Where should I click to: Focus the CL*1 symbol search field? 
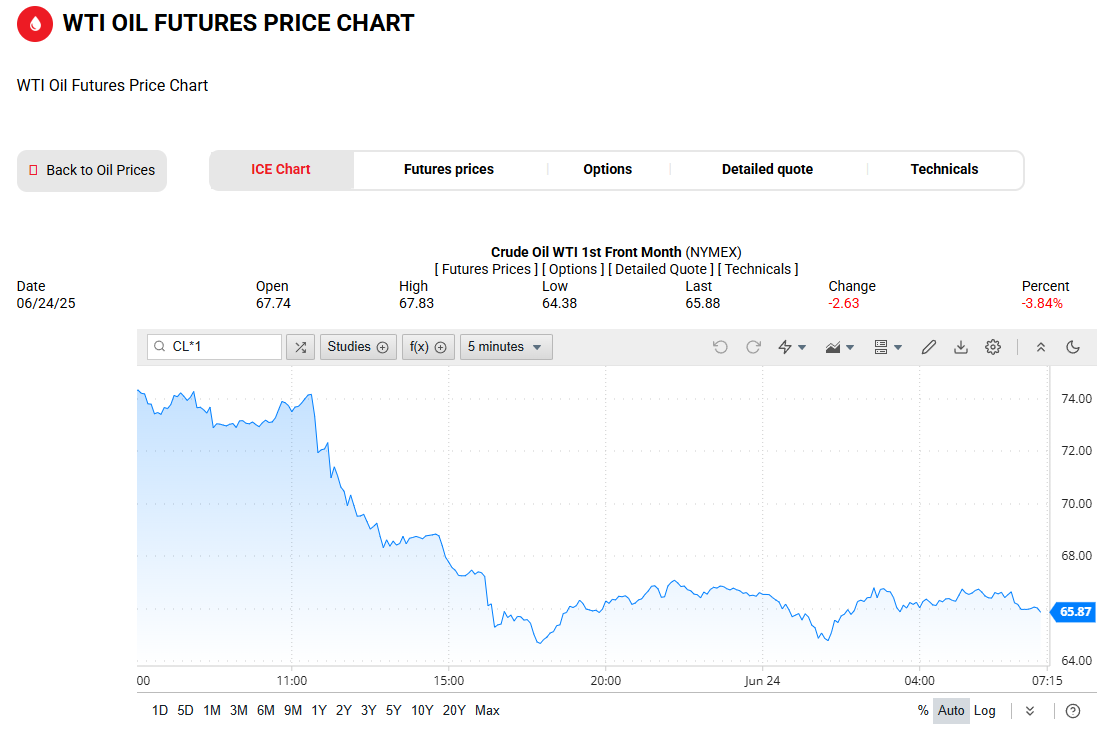click(x=214, y=347)
